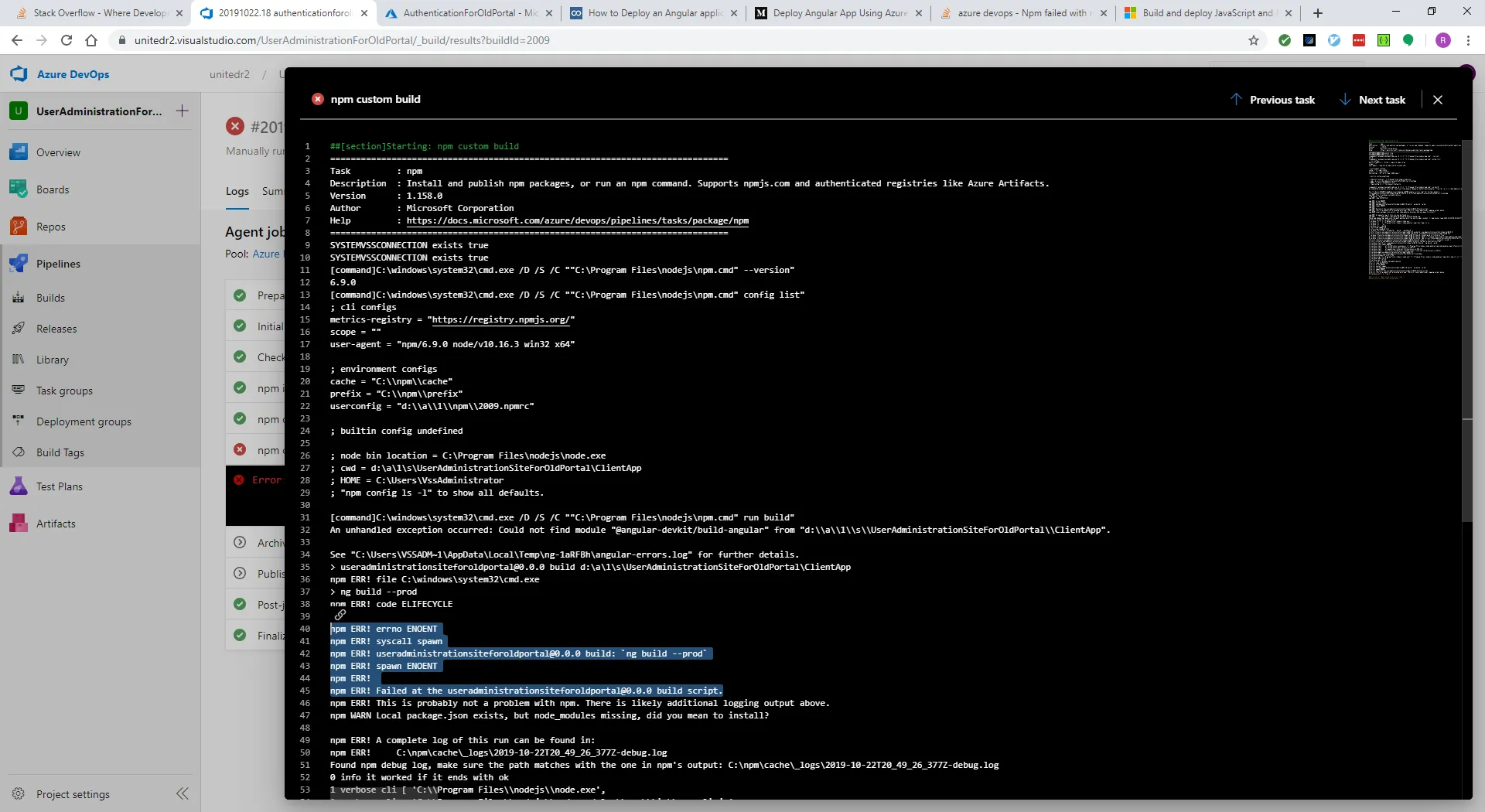Click the browser back arrow
Viewport: 1485px width, 812px height.
[17, 40]
